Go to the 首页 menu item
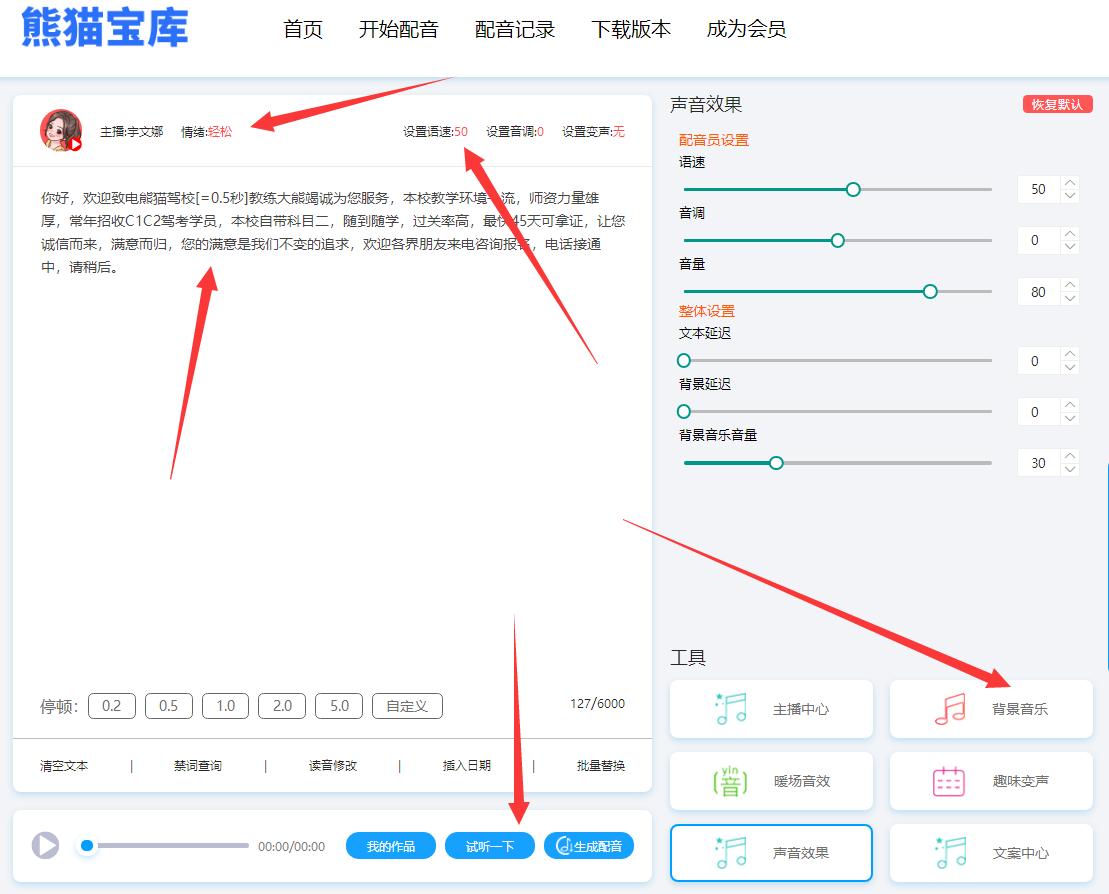The image size is (1109, 894). tap(302, 29)
